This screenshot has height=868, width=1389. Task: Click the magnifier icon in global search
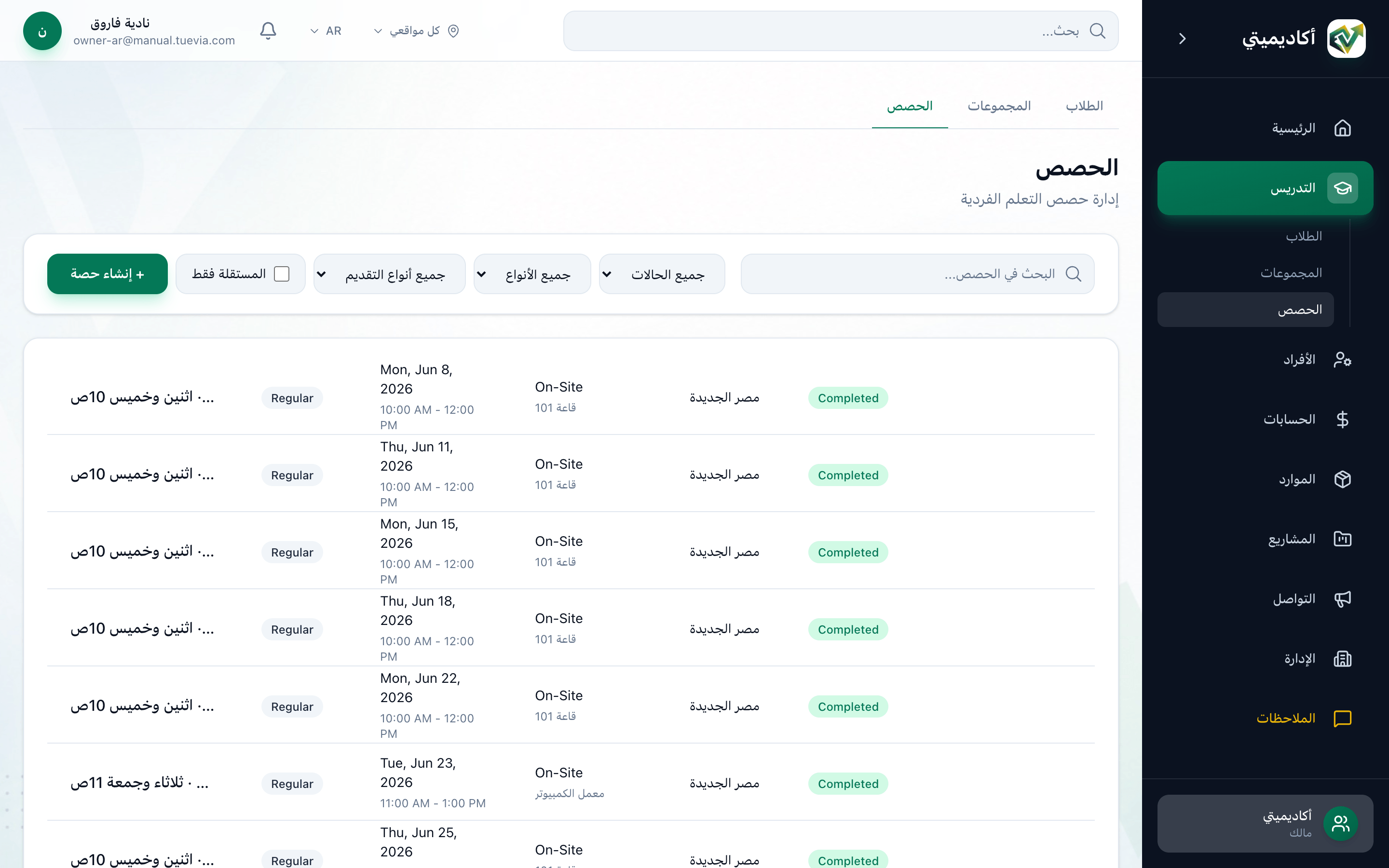(1097, 30)
